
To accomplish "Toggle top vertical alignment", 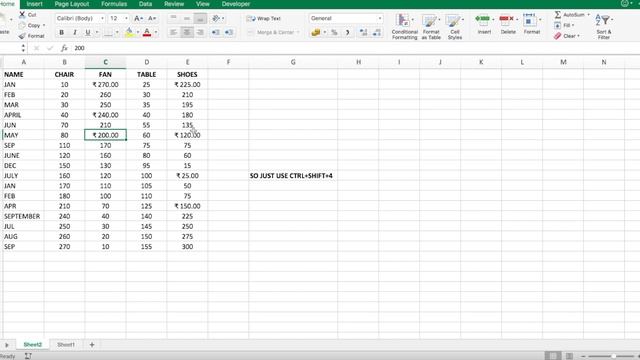I will 173,18.
